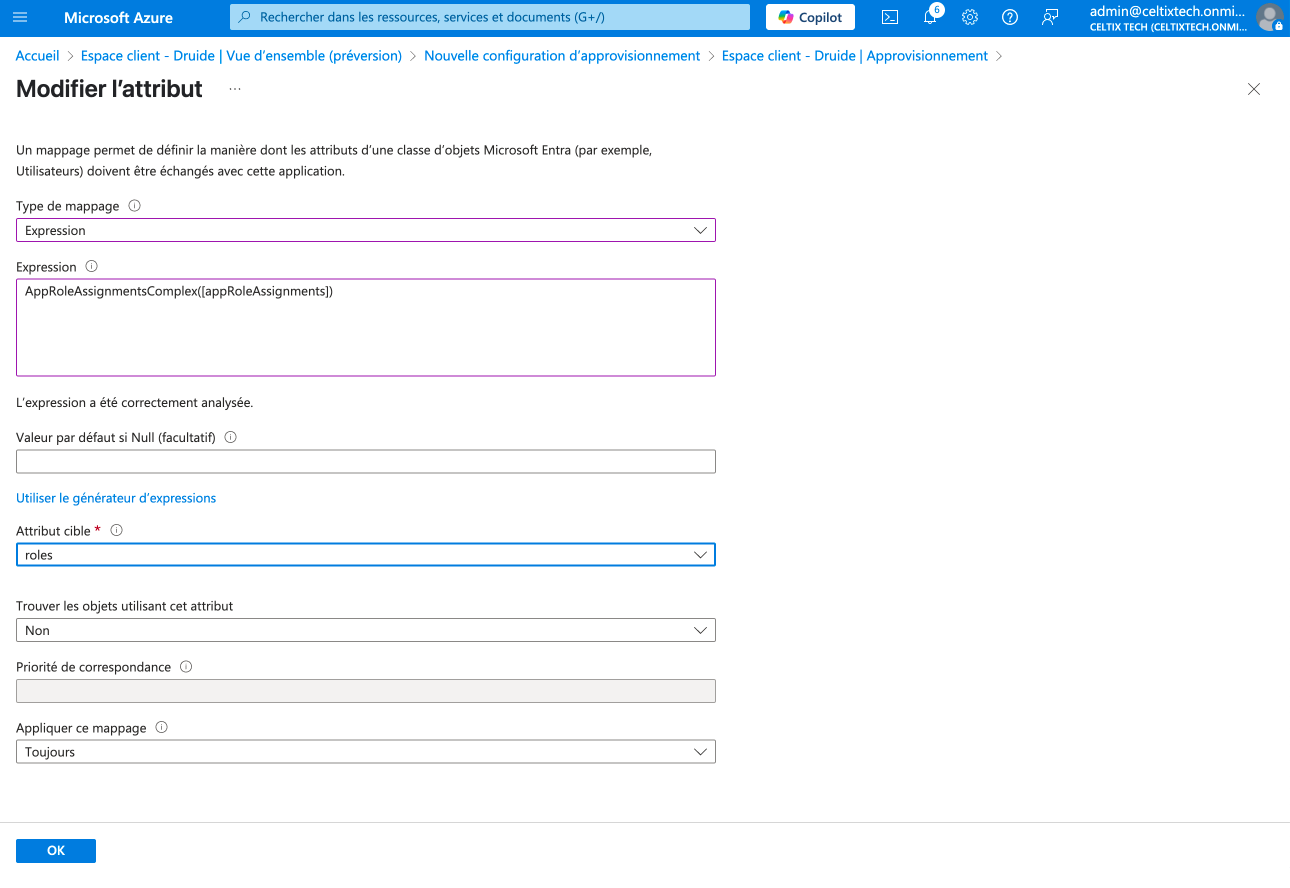Open portal settings gear
The width and height of the screenshot is (1290, 888).
pyautogui.click(x=969, y=17)
